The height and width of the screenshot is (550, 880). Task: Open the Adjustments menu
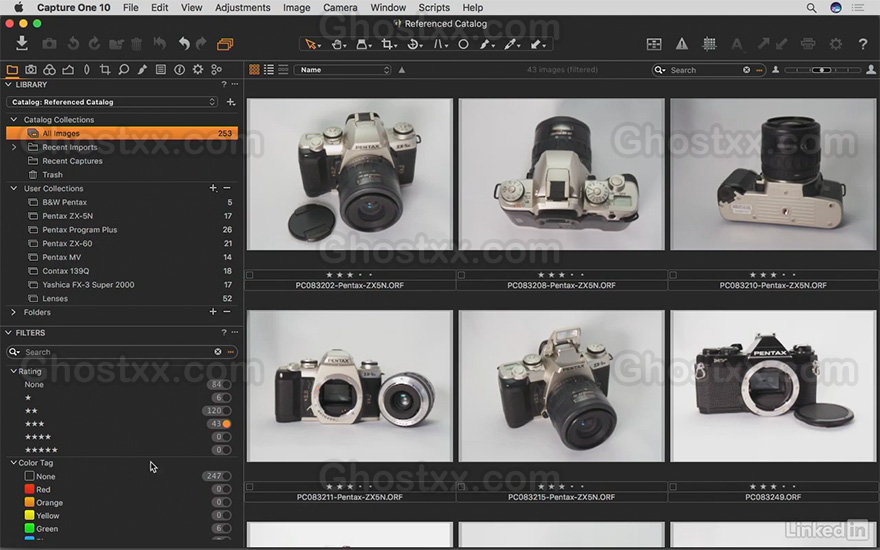[242, 8]
